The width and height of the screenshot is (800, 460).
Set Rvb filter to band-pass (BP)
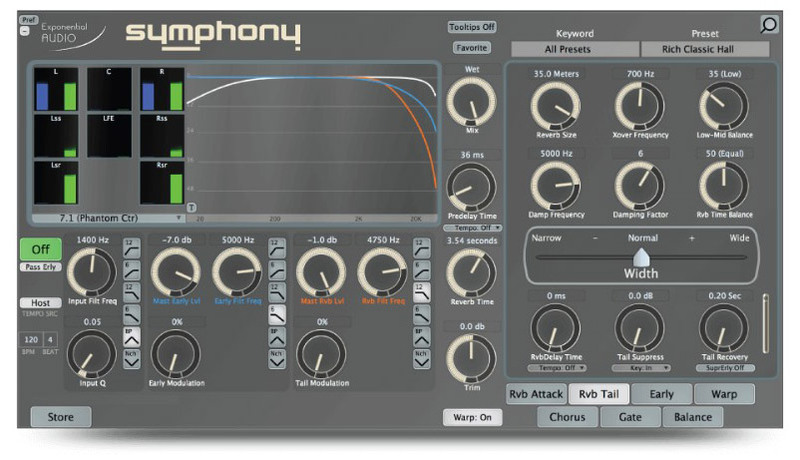[x=421, y=337]
